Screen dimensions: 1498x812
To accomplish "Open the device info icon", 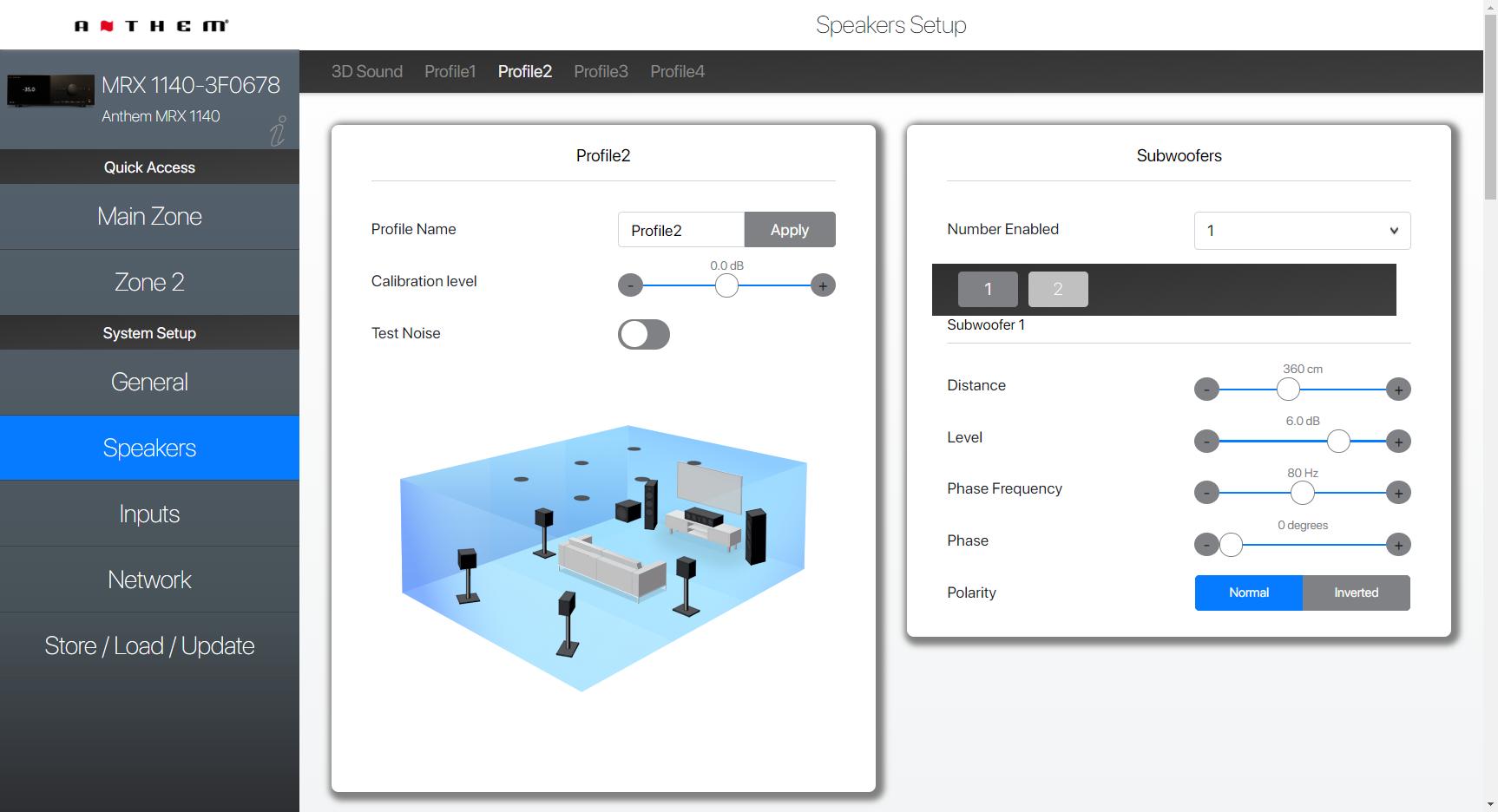I will point(278,131).
